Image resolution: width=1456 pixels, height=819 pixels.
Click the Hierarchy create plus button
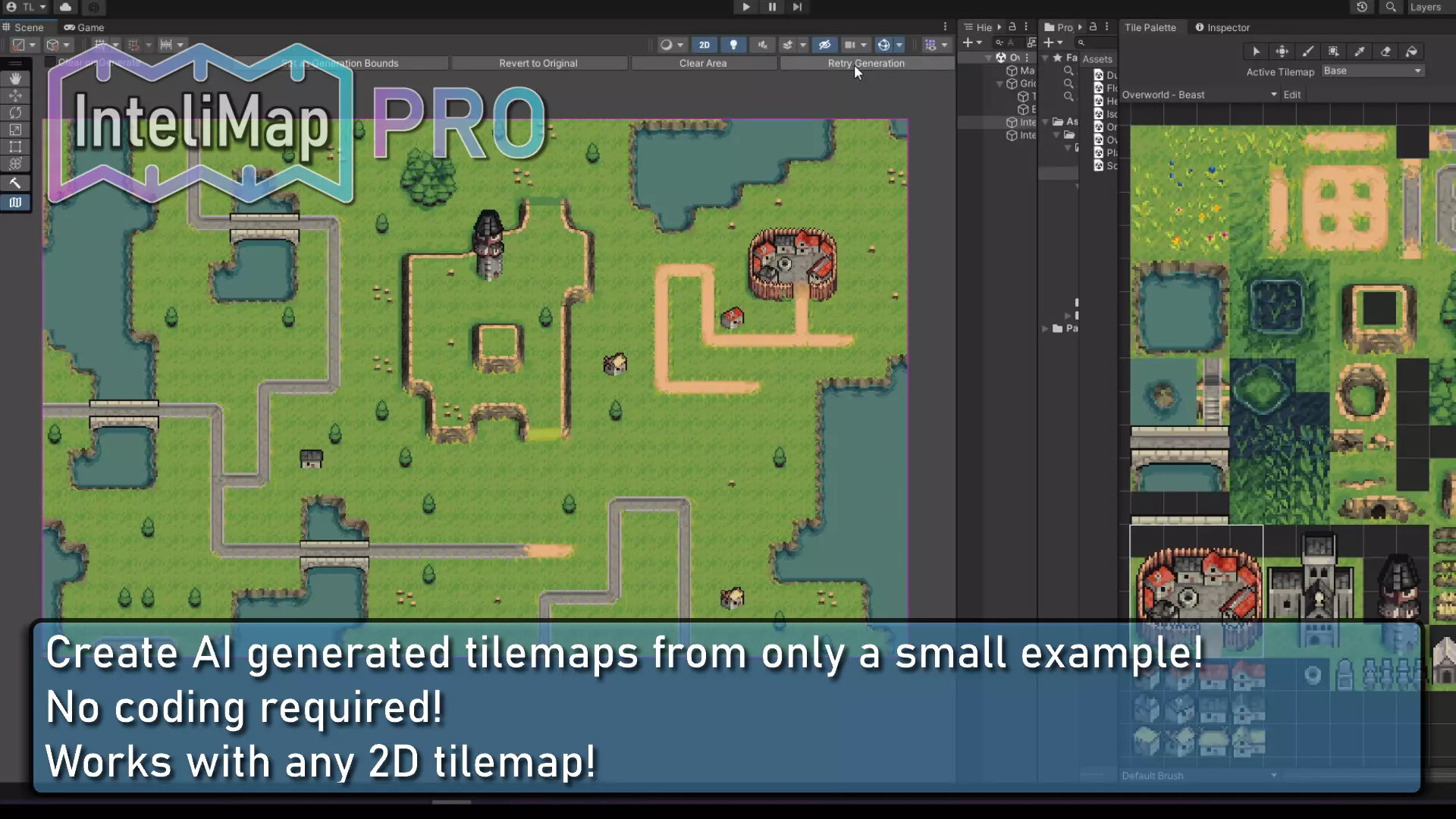972,42
